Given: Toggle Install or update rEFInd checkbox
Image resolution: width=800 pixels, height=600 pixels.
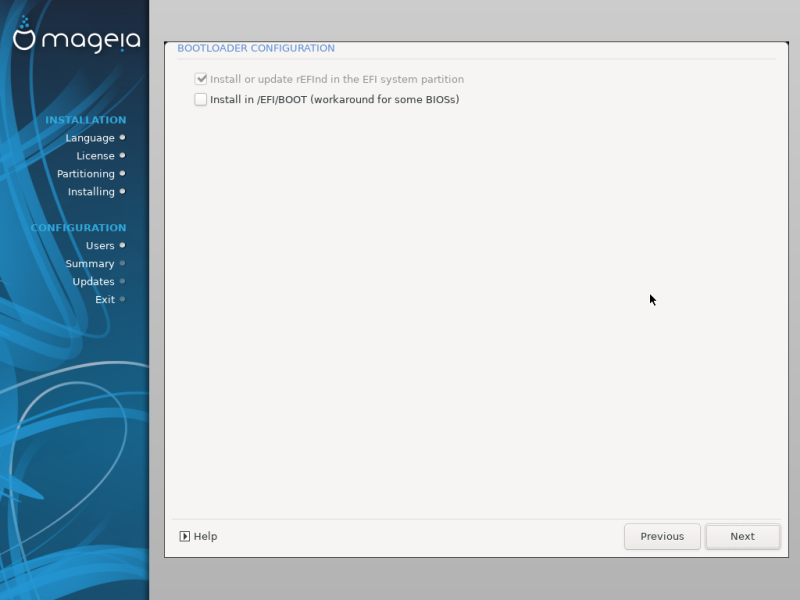Looking at the screenshot, I should click(x=201, y=79).
